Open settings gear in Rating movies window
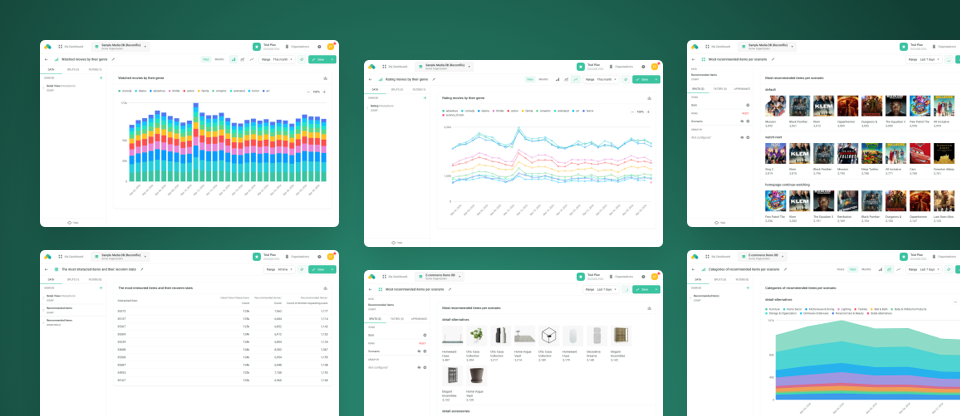This screenshot has width=960, height=416. point(643,66)
